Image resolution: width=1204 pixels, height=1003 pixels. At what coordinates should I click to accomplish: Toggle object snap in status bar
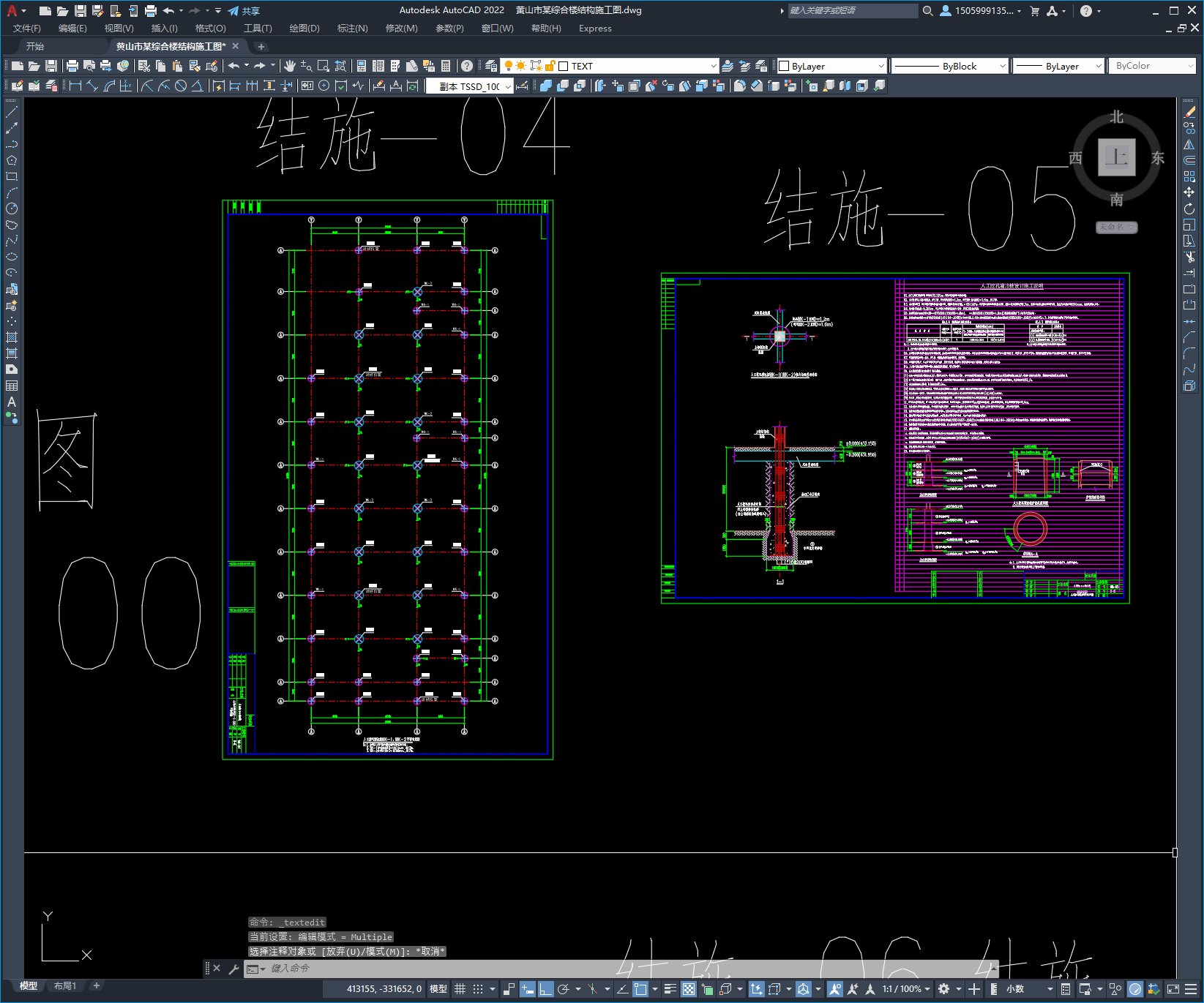640,989
